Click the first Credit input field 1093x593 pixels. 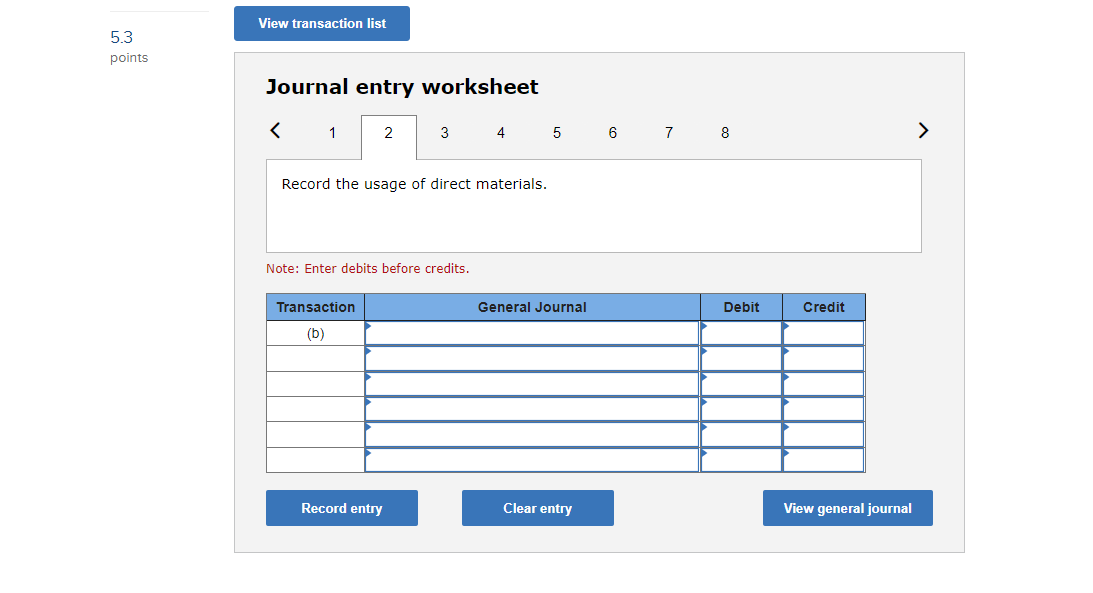point(822,332)
